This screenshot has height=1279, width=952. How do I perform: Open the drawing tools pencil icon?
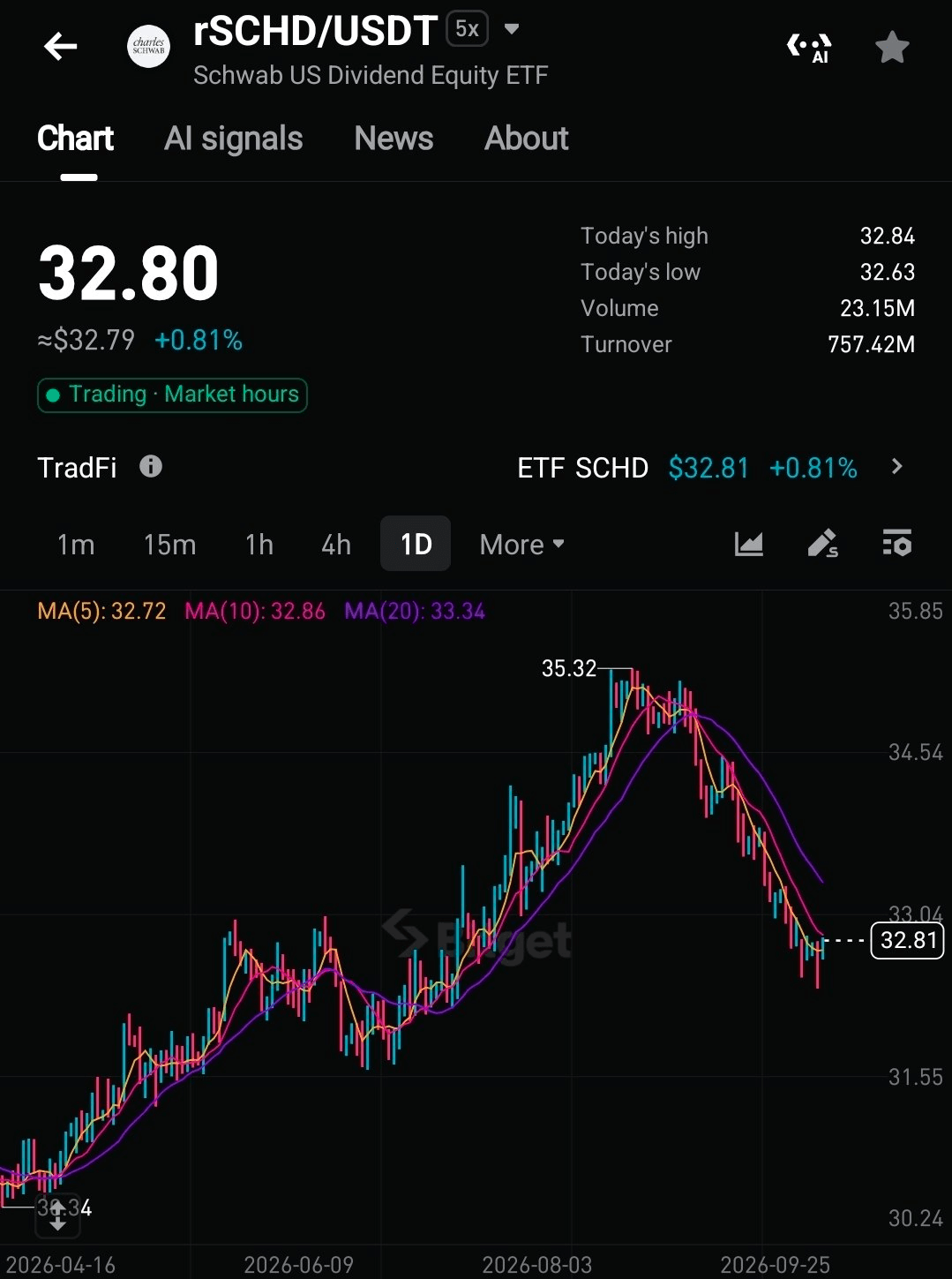[x=822, y=544]
